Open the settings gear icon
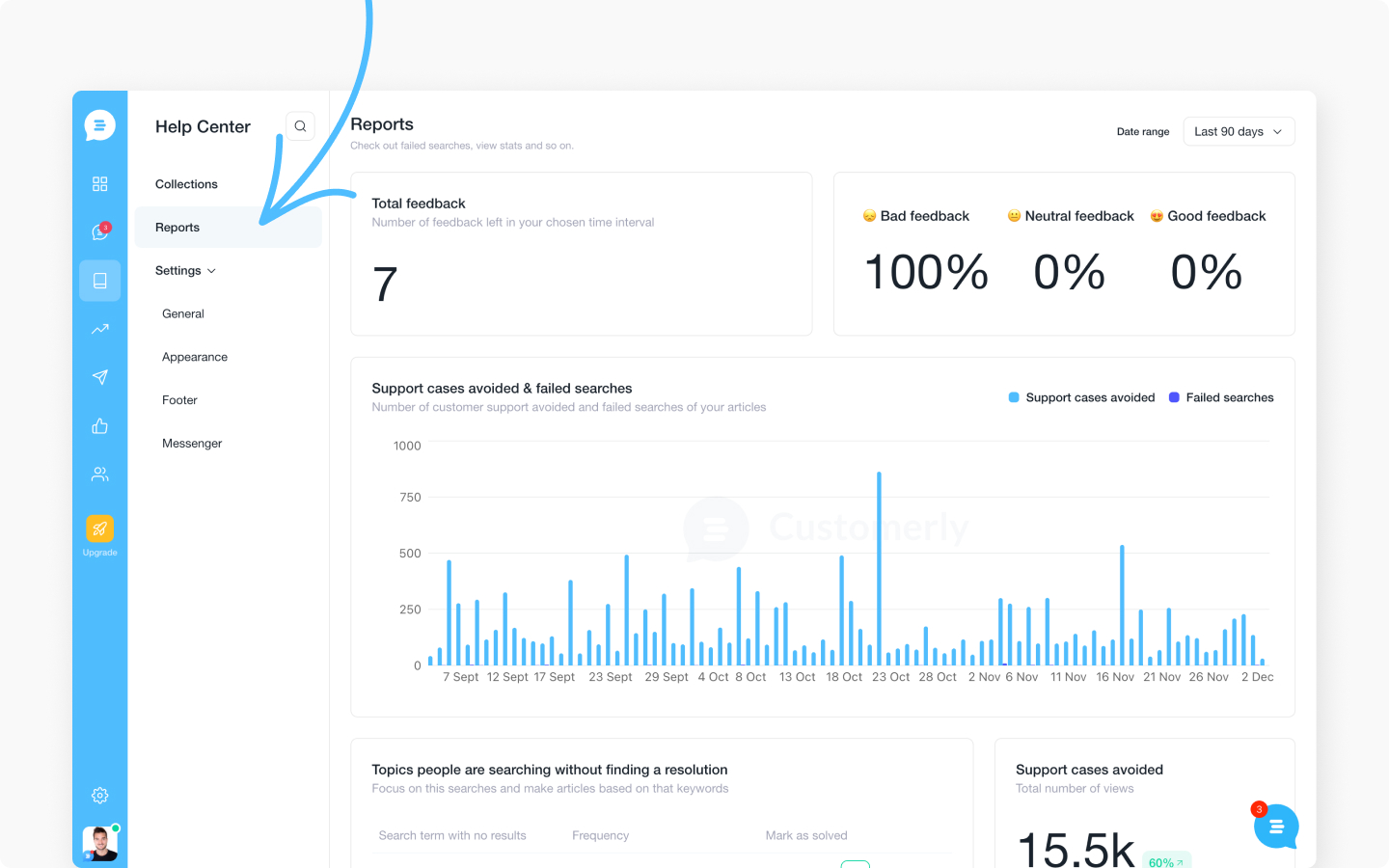Screen dimensions: 1389x868 coord(99,796)
